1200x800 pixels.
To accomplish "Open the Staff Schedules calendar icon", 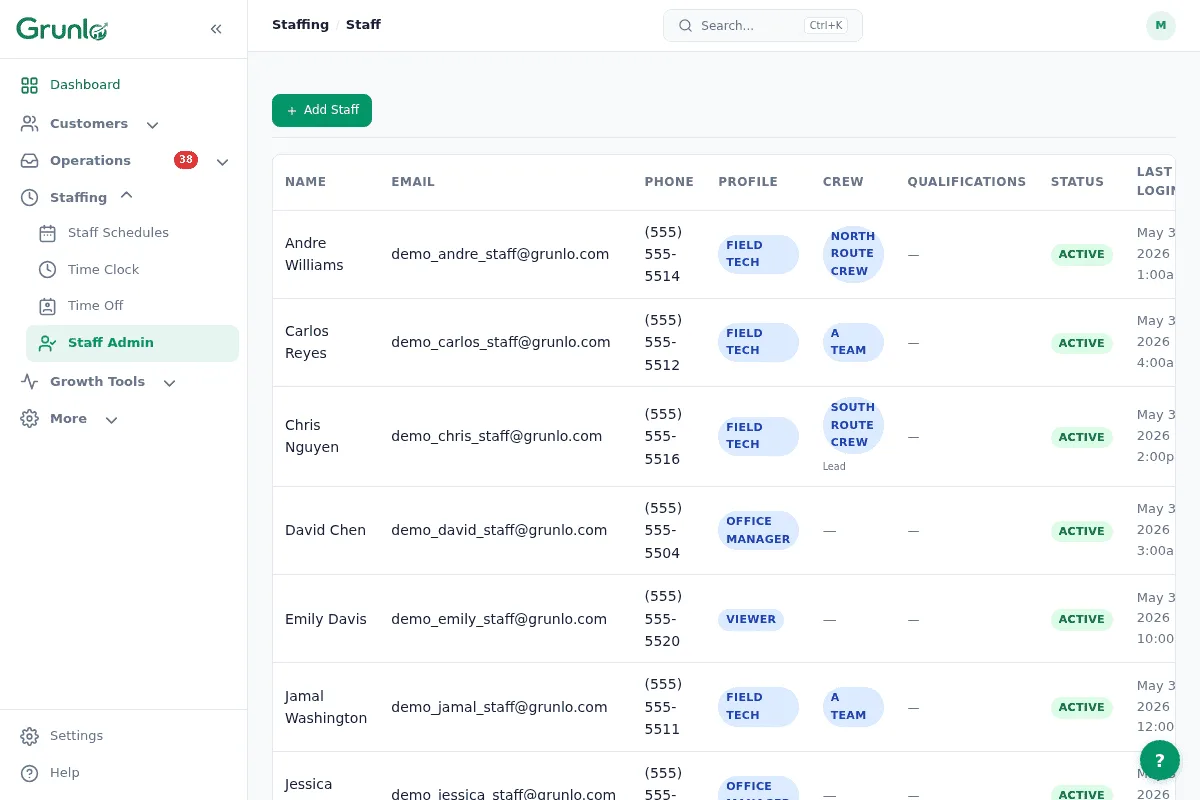I will pos(47,233).
